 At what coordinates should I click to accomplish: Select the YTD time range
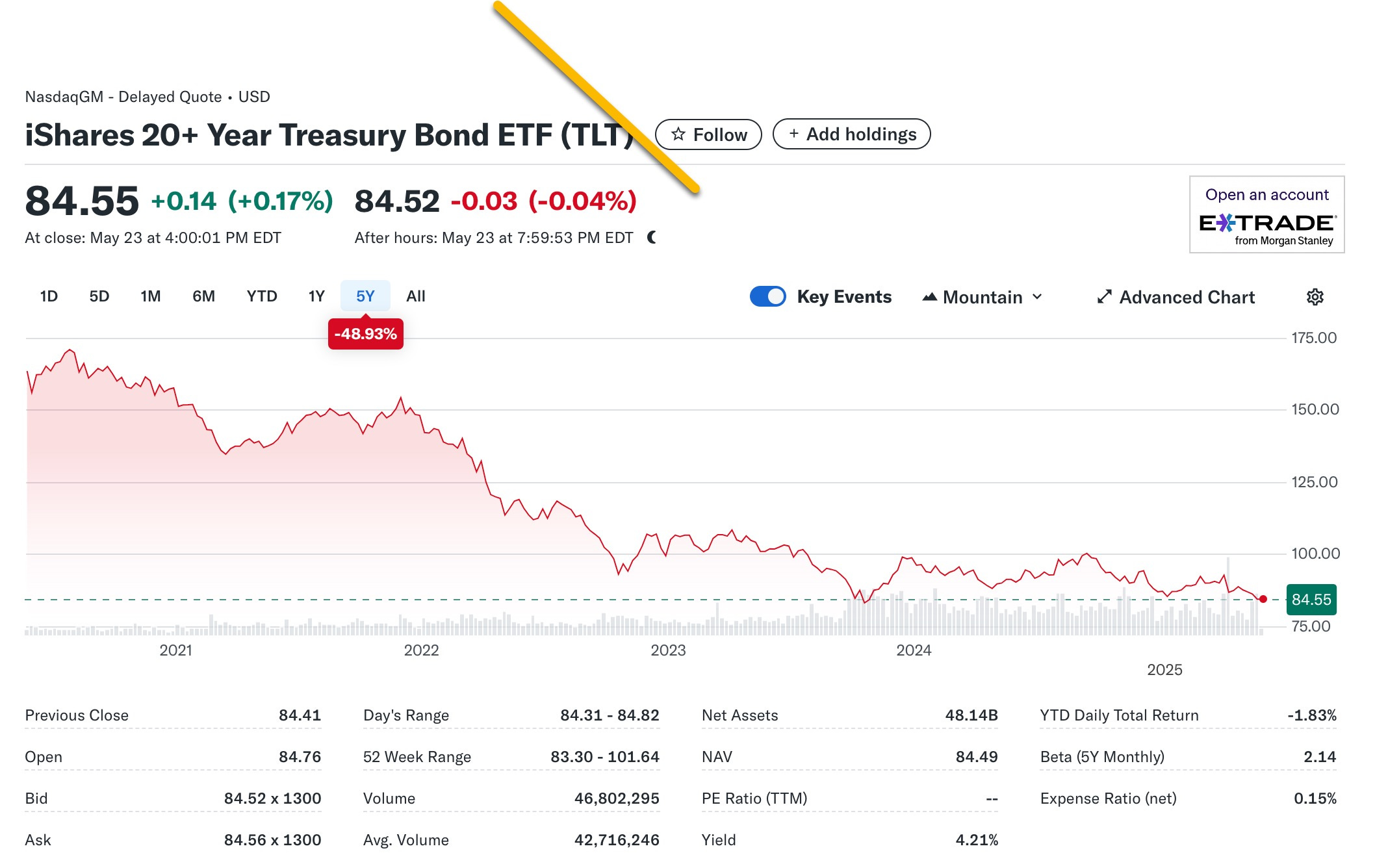coord(262,296)
